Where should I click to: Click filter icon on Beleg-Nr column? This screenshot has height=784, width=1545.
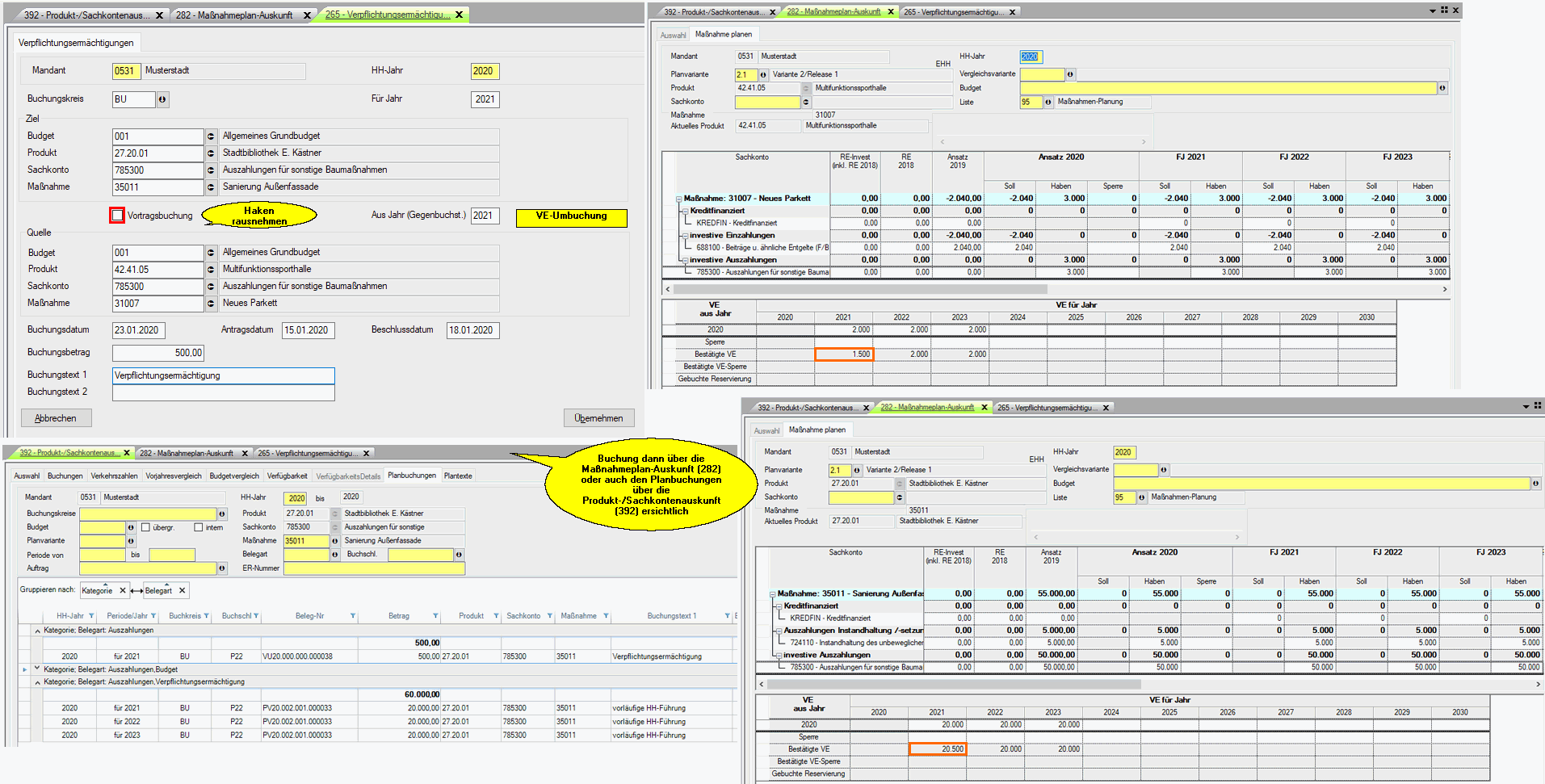353,616
